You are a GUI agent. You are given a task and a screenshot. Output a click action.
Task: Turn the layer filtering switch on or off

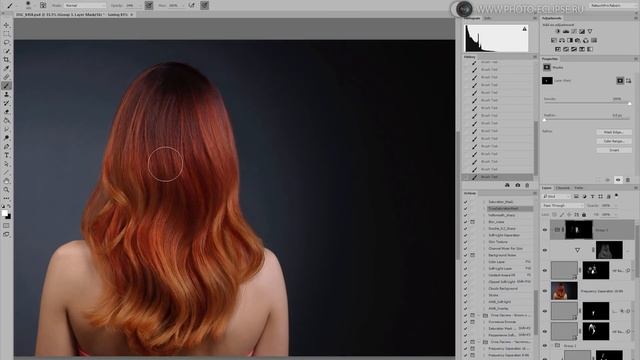coord(616,196)
